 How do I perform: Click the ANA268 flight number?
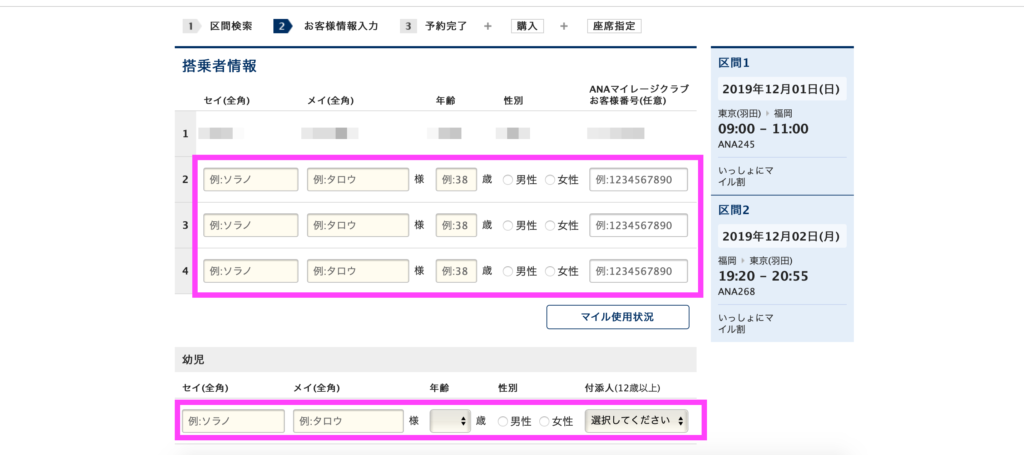pos(736,292)
